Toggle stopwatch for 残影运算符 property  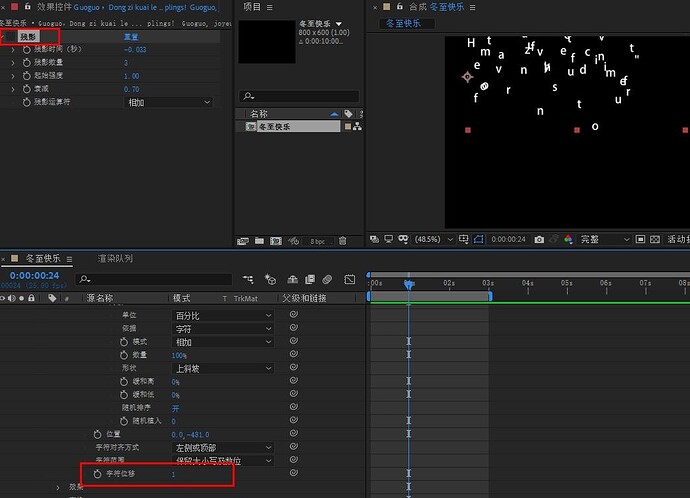26,103
